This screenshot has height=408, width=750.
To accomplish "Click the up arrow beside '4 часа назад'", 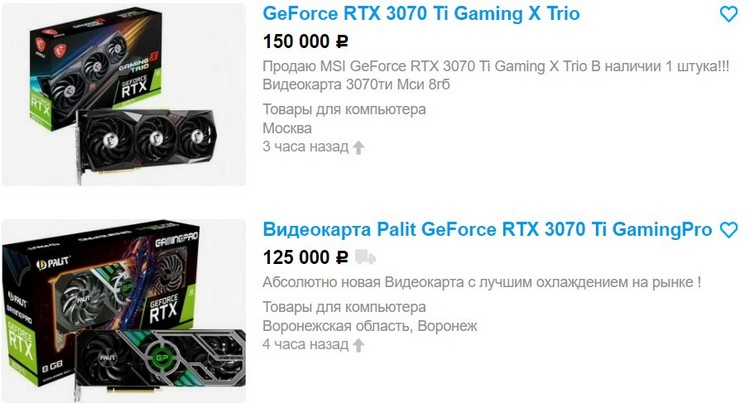I will click(358, 345).
